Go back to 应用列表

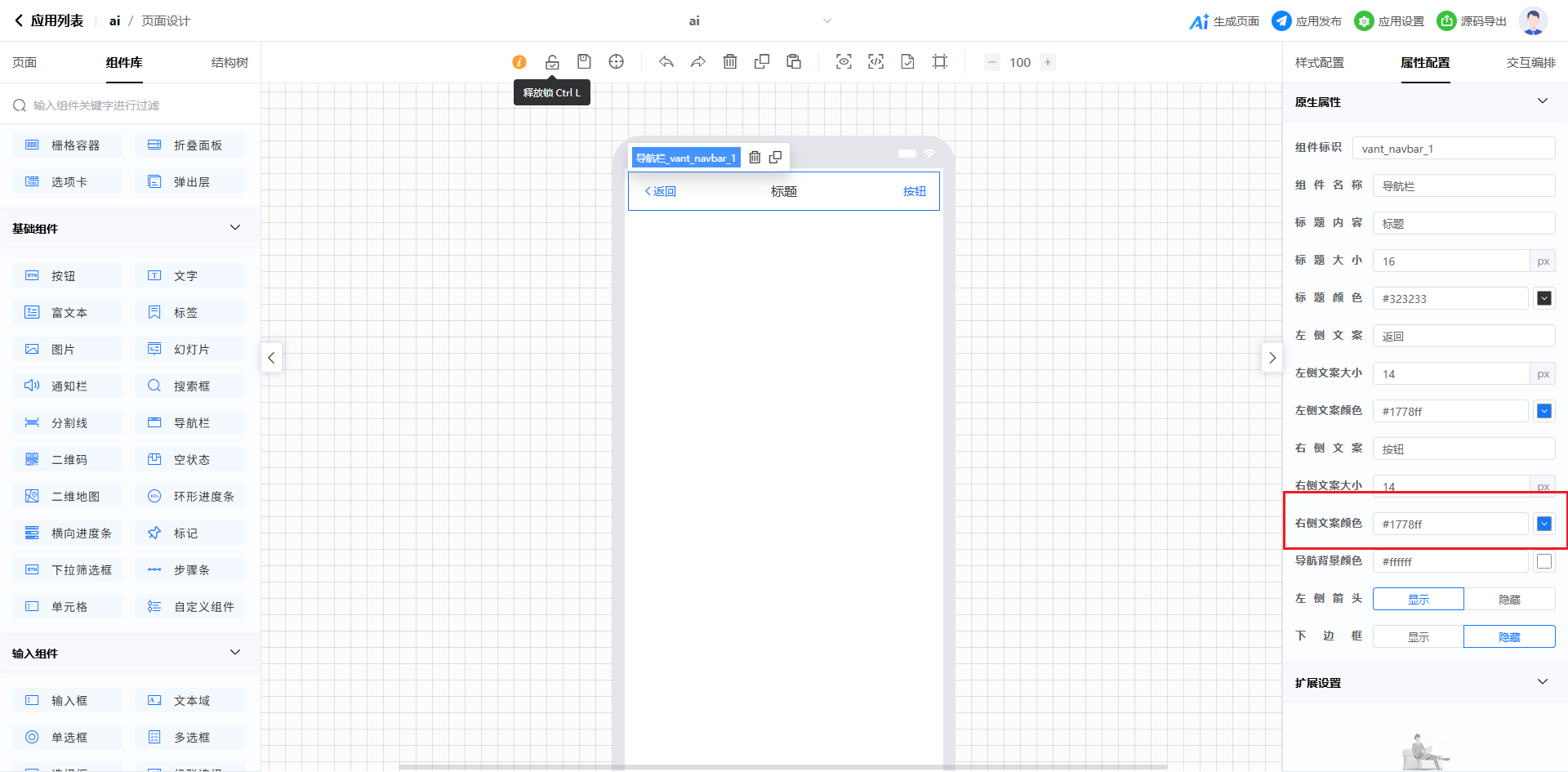tap(49, 21)
